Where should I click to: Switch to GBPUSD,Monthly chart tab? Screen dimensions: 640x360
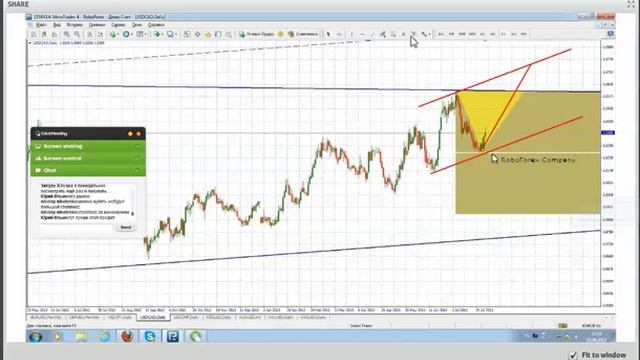84,317
